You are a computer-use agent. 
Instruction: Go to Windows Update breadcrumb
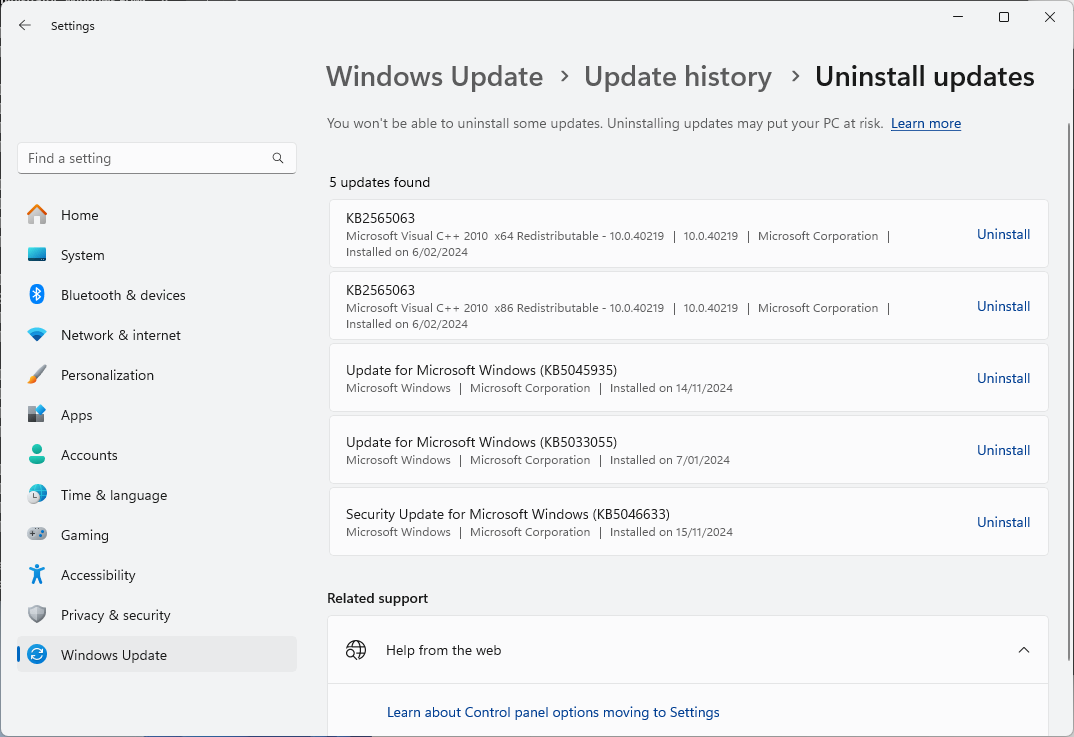pyautogui.click(x=434, y=77)
